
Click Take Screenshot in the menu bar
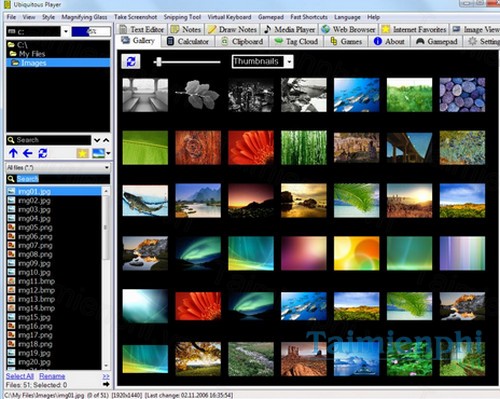(135, 17)
